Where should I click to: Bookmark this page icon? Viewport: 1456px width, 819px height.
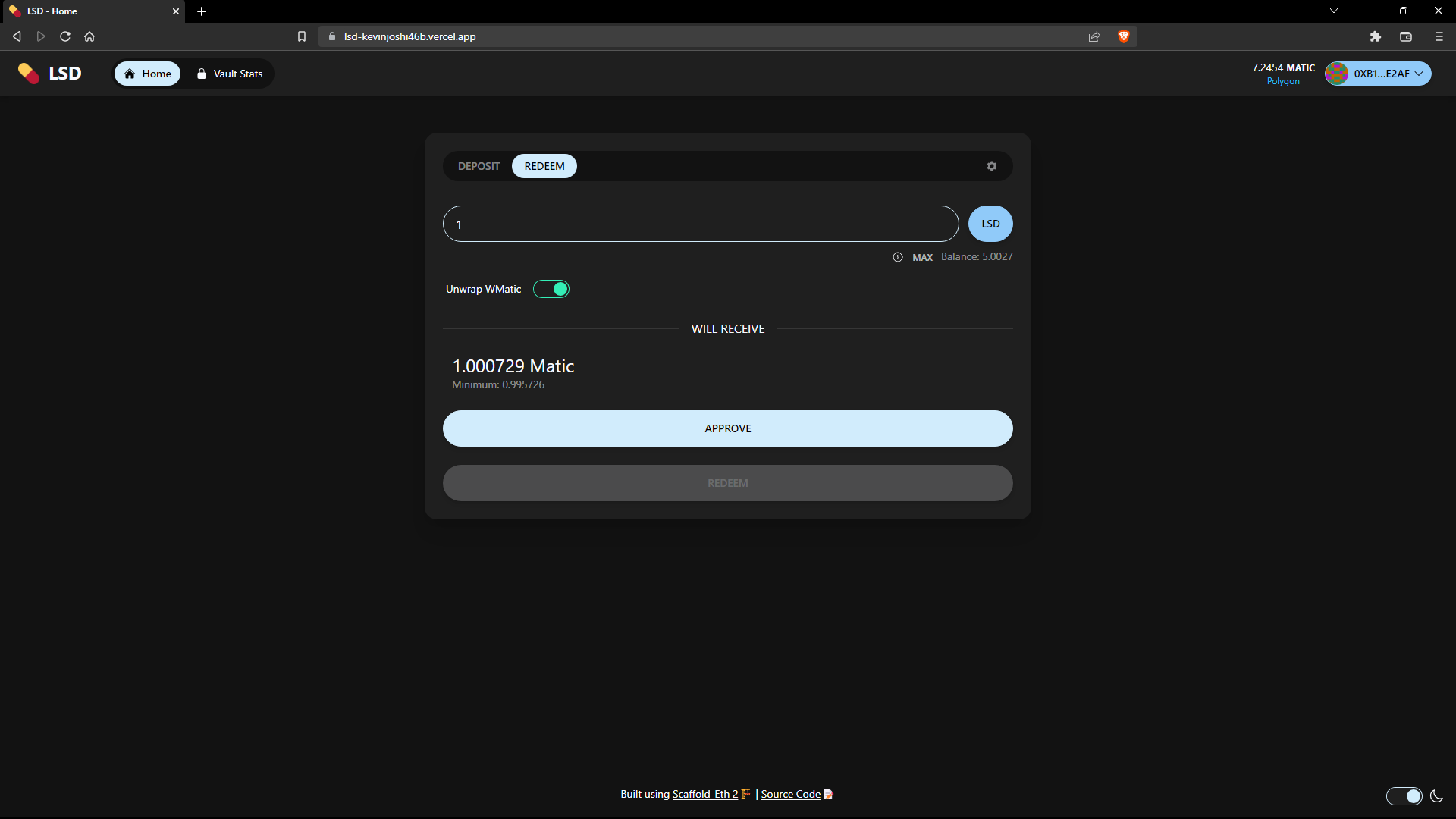302,36
